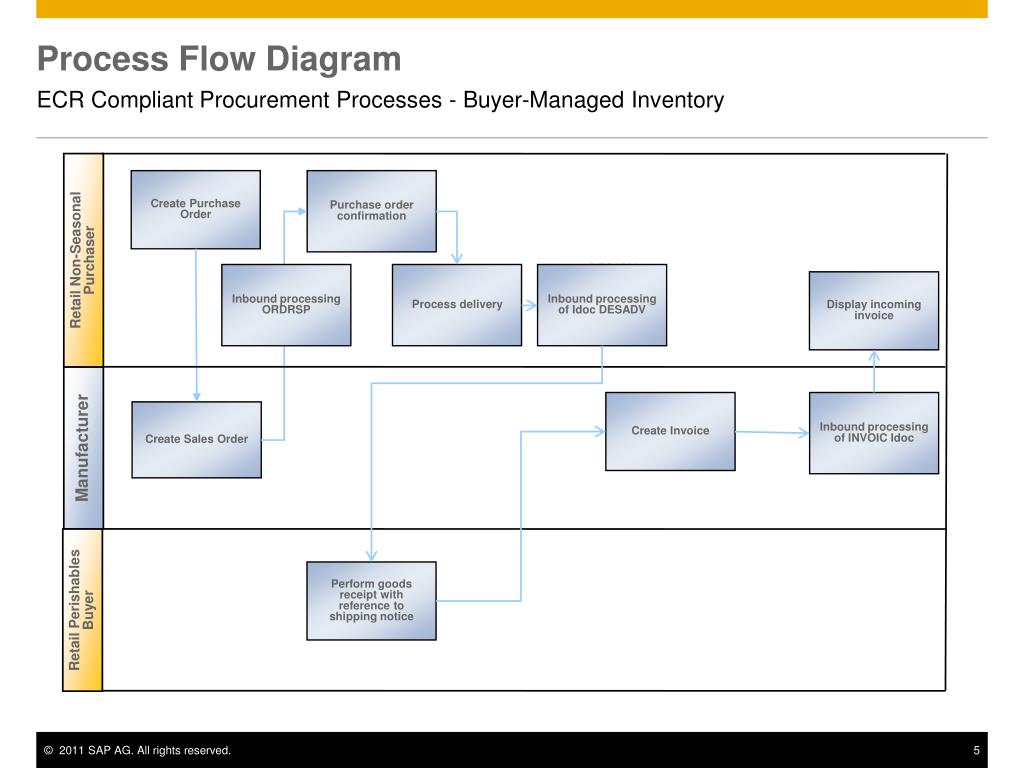
Task: Select Inbound processing of INVOIC Idoc box
Action: click(874, 433)
